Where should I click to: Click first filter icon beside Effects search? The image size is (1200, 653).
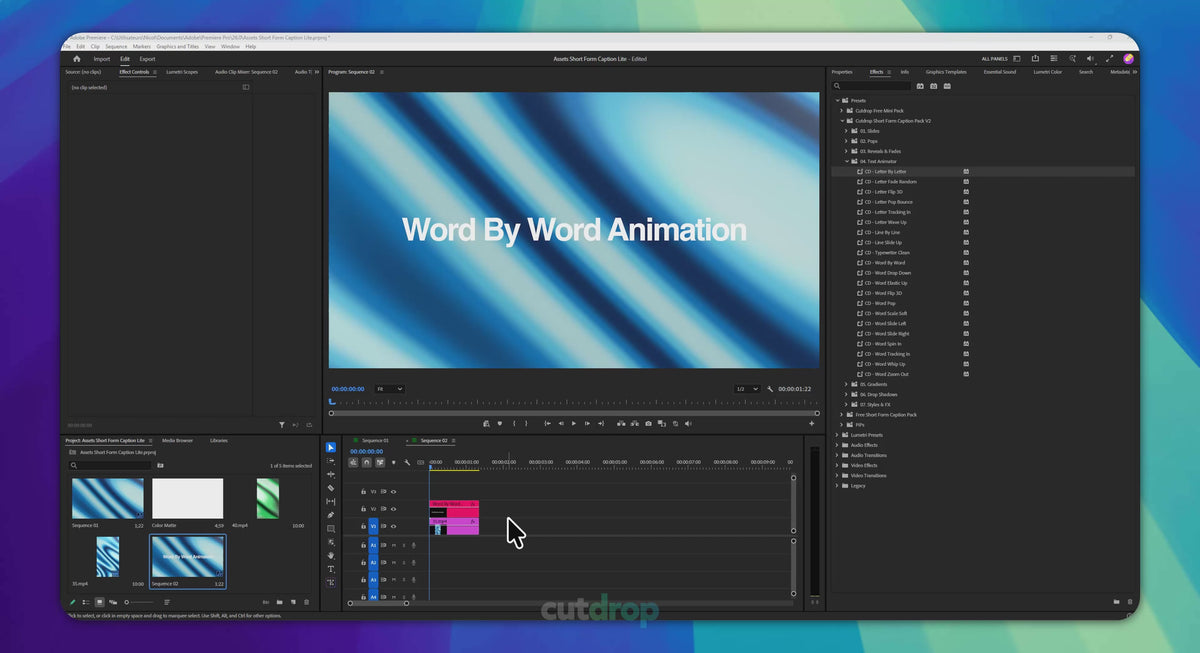pos(920,86)
